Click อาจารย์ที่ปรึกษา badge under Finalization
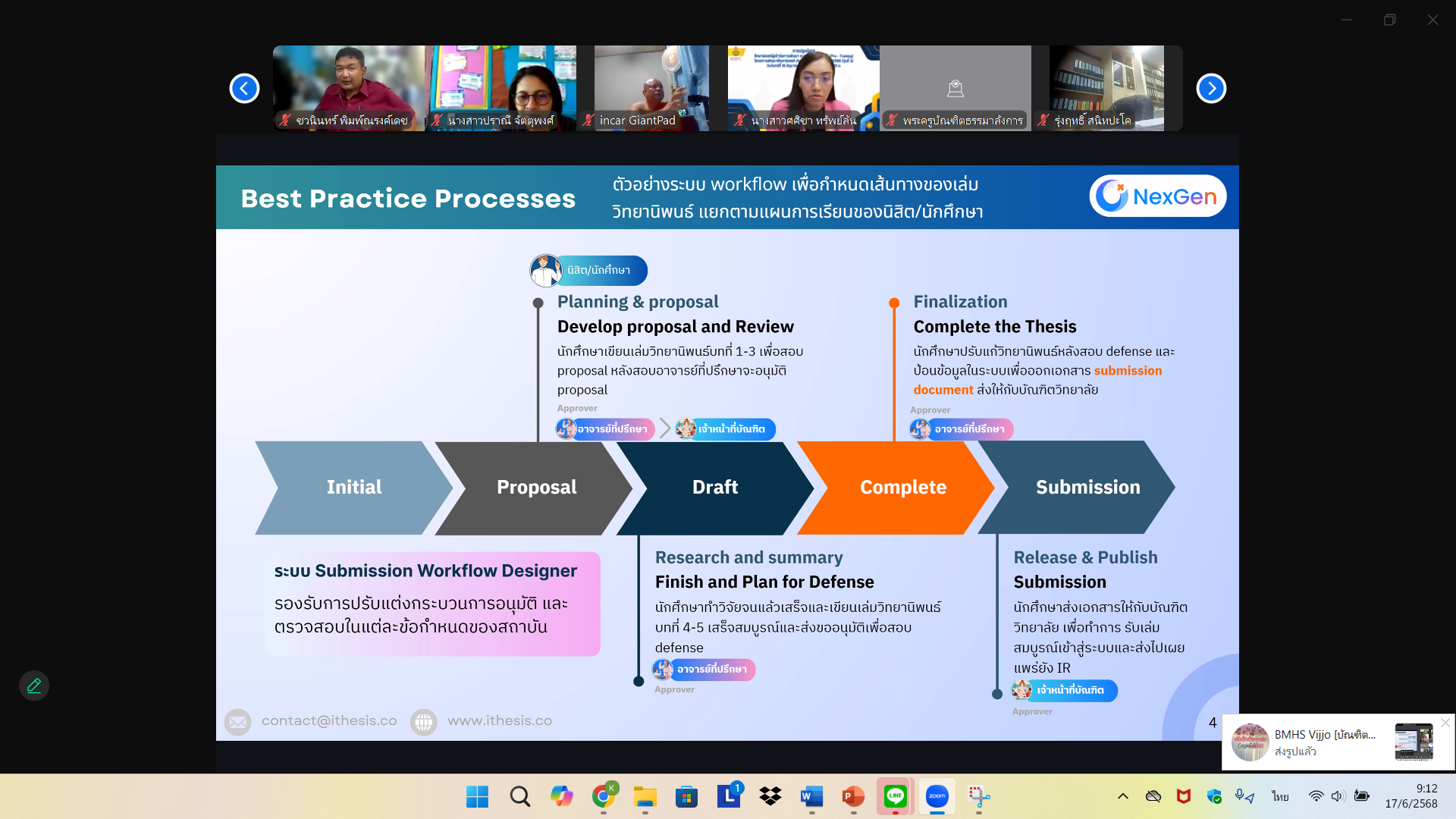Screen dimensions: 1456x819 point(962,429)
